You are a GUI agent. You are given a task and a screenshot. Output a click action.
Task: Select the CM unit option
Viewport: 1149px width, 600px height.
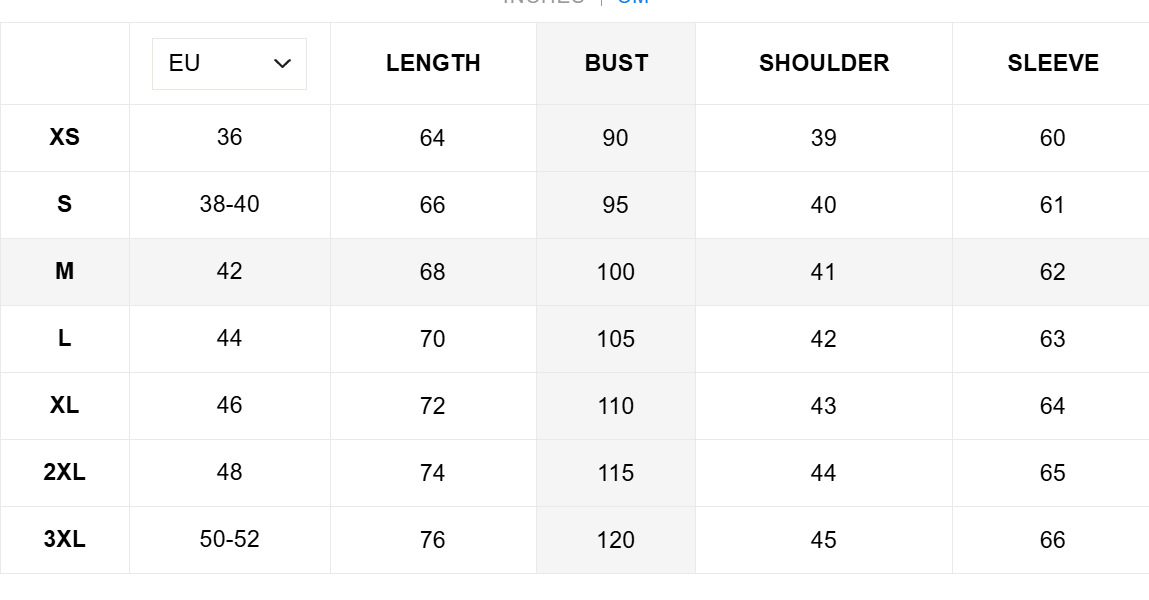click(x=633, y=2)
